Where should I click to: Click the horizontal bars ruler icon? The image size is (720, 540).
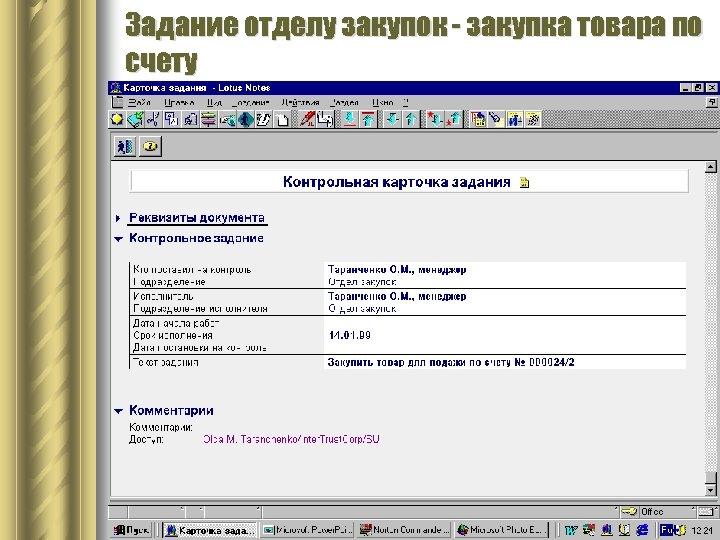click(208, 119)
